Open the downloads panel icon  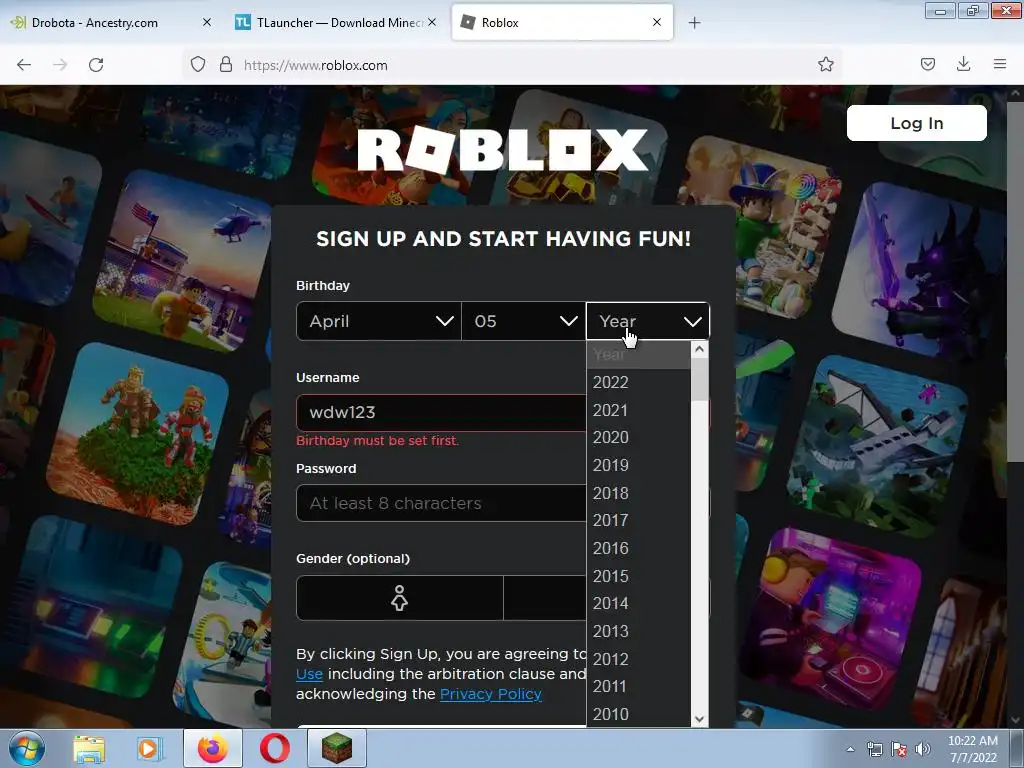click(x=963, y=65)
